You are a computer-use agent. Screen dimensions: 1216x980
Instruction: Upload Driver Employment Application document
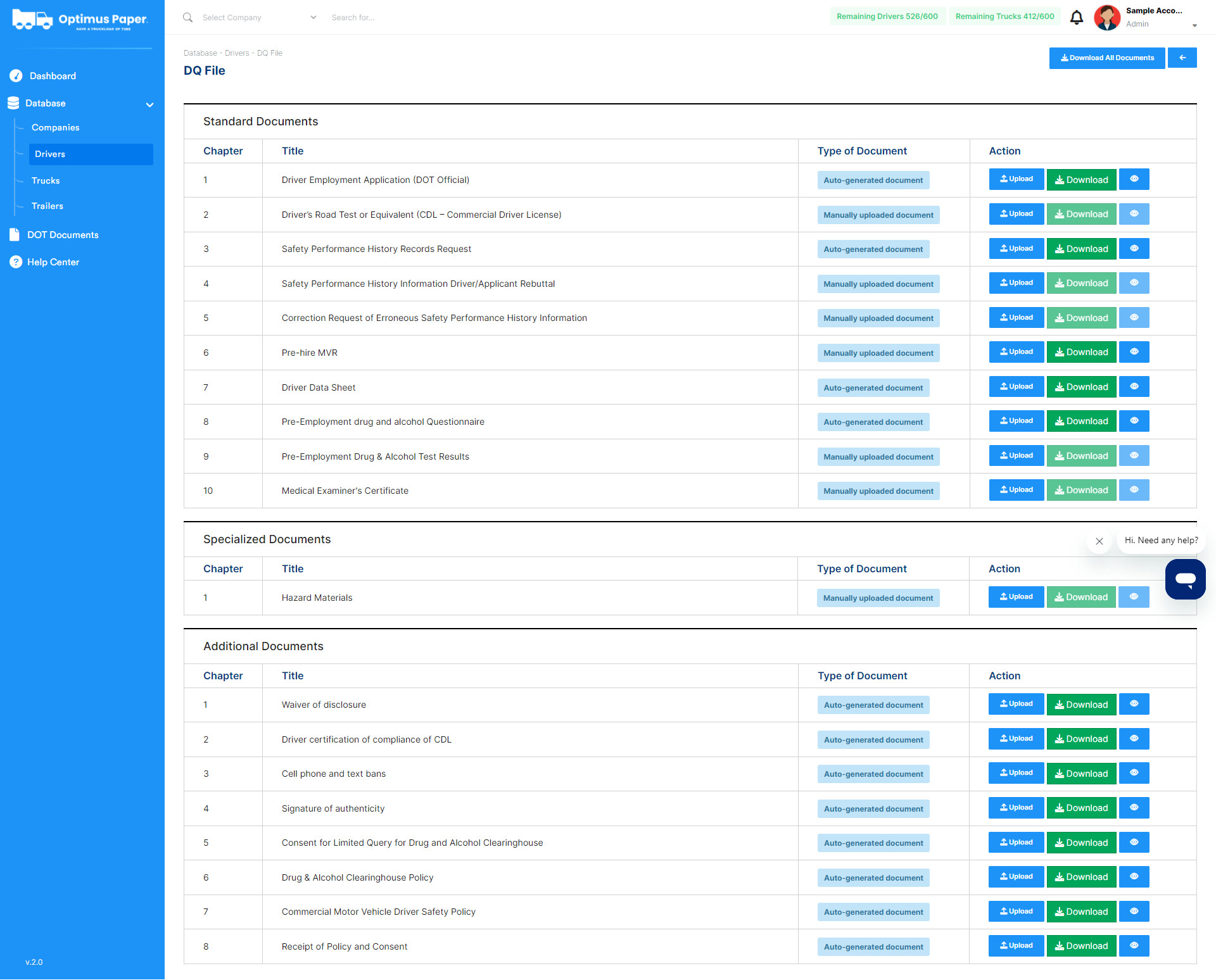pyautogui.click(x=1016, y=179)
